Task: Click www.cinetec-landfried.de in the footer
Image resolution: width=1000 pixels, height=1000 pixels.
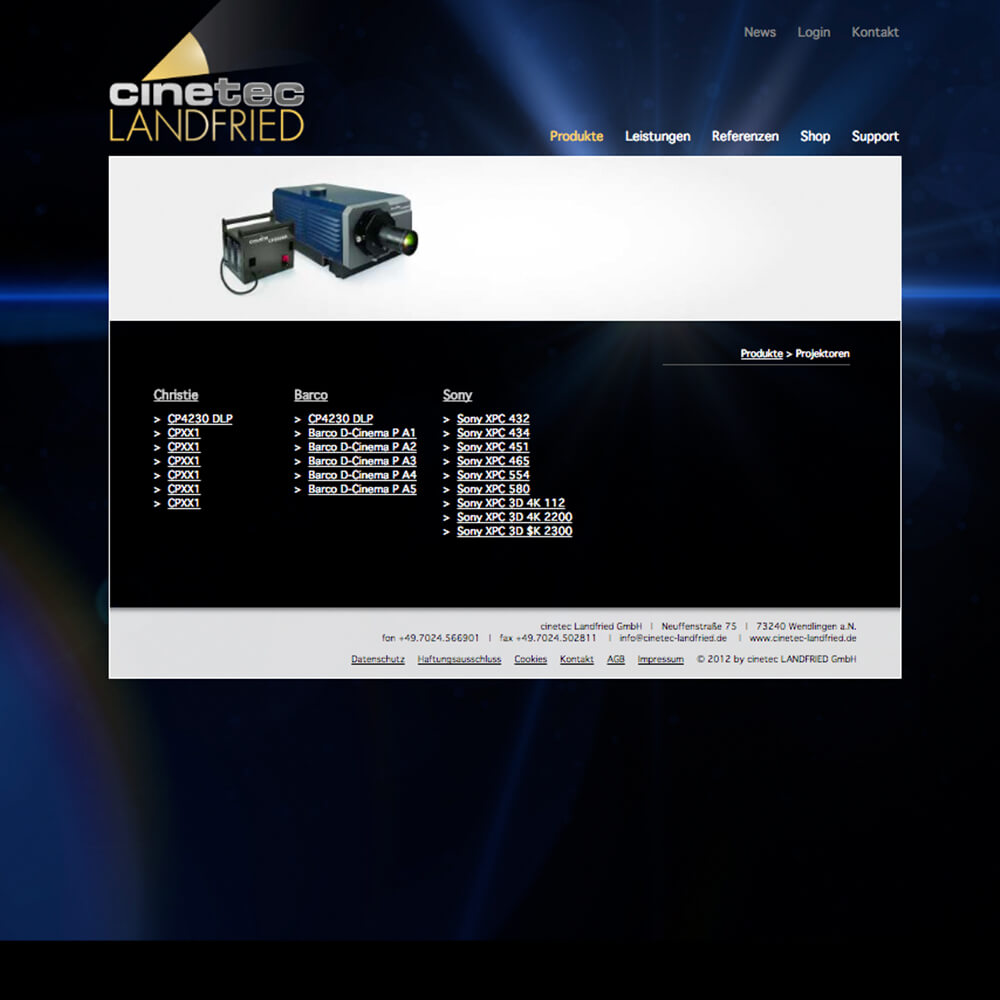Action: [x=803, y=638]
